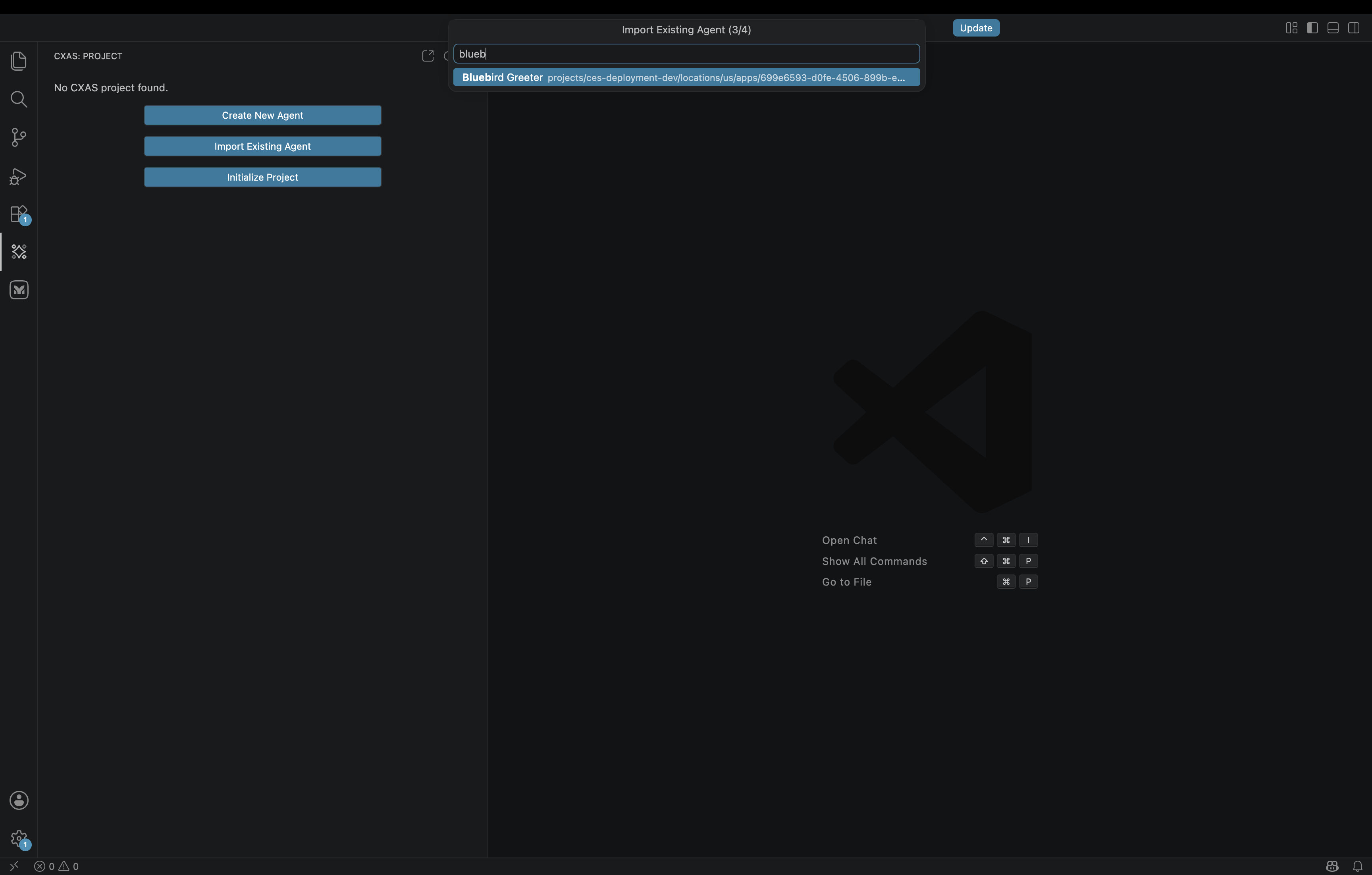Click the Import Existing Agent (3/4) title
The image size is (1372, 875).
pos(686,30)
